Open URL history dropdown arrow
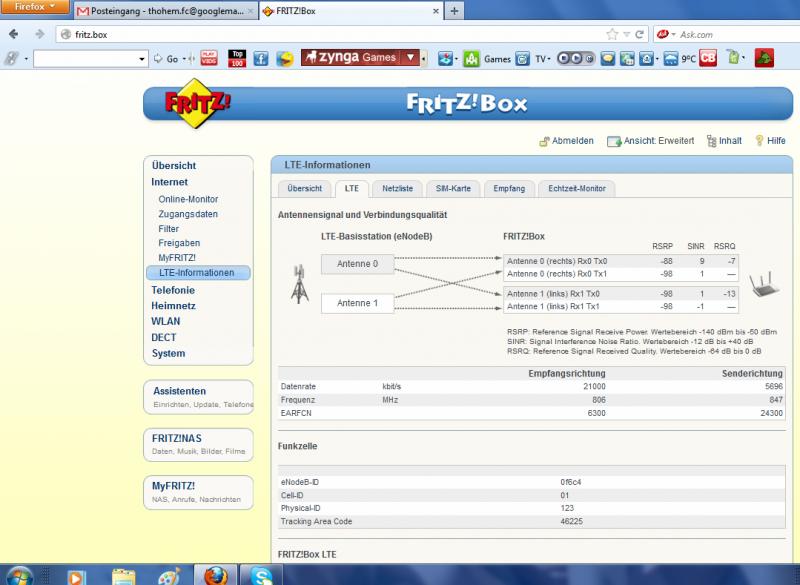800x585 pixels. tap(627, 35)
